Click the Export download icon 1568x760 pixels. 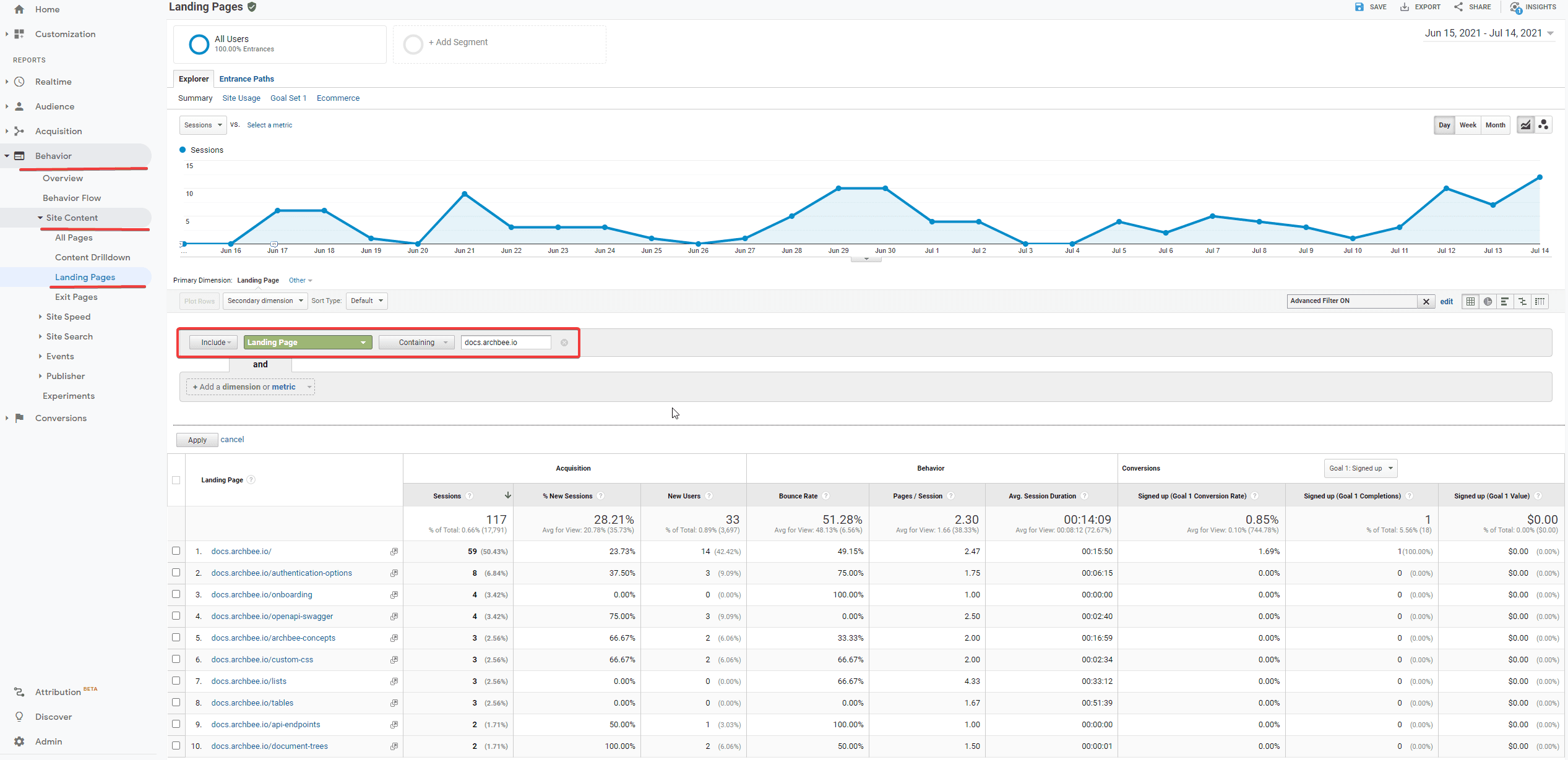point(1405,7)
